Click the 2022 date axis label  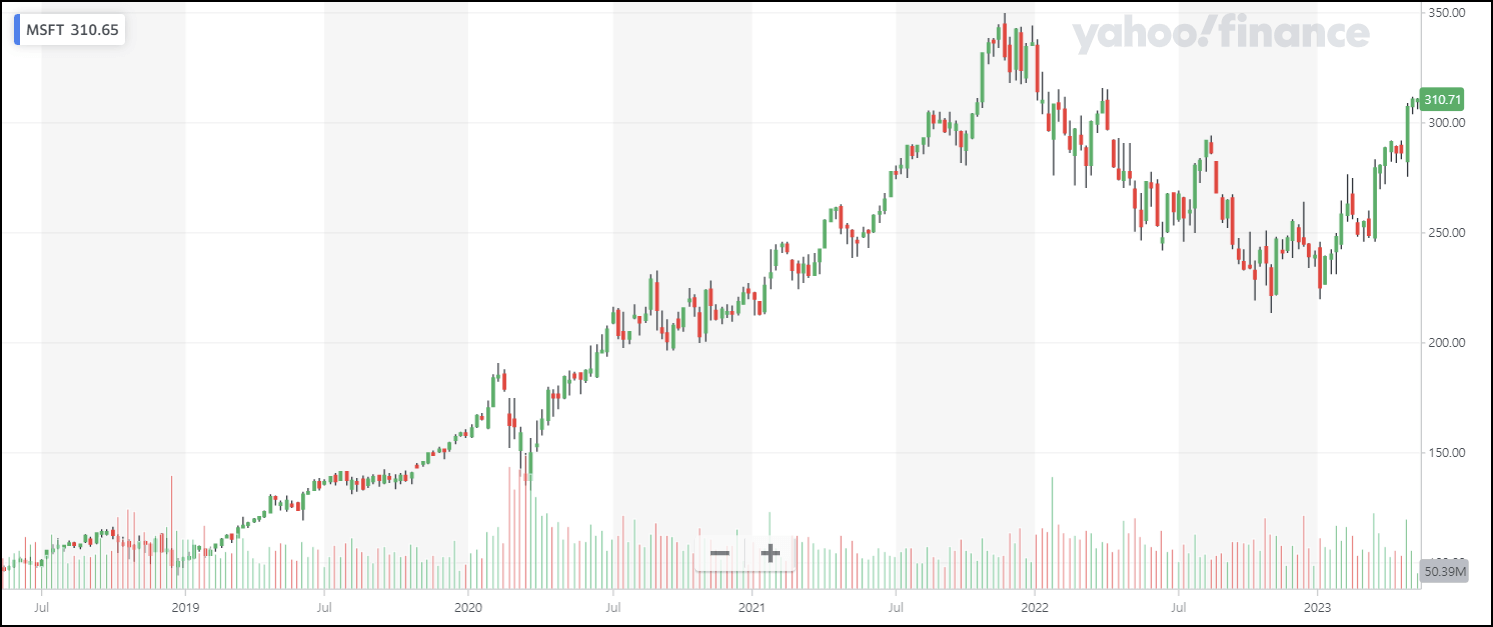(1035, 606)
